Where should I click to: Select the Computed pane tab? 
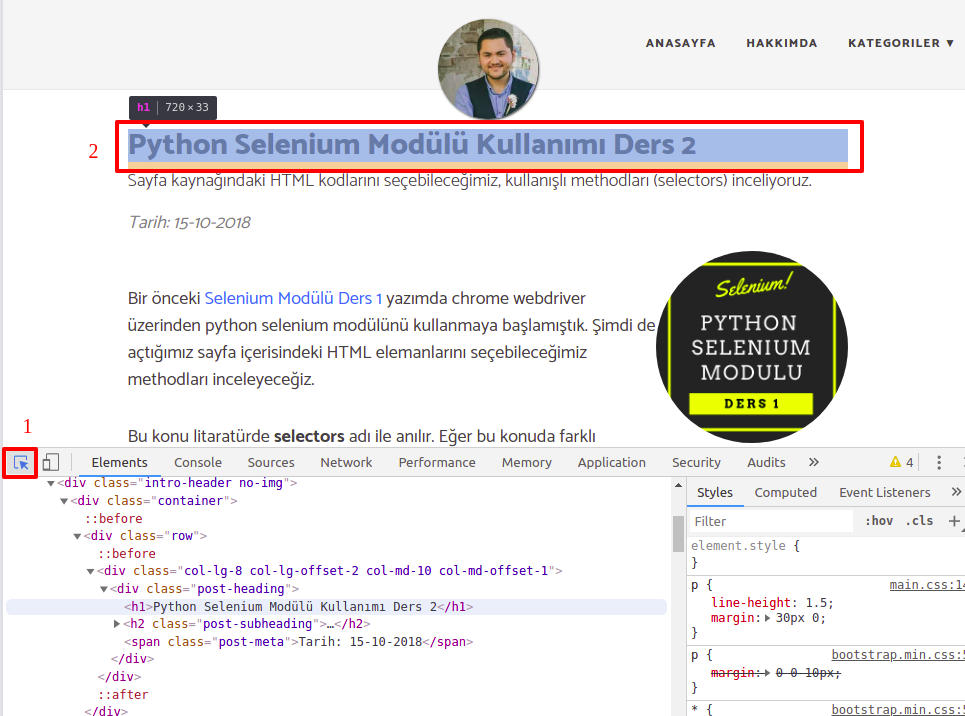click(785, 493)
